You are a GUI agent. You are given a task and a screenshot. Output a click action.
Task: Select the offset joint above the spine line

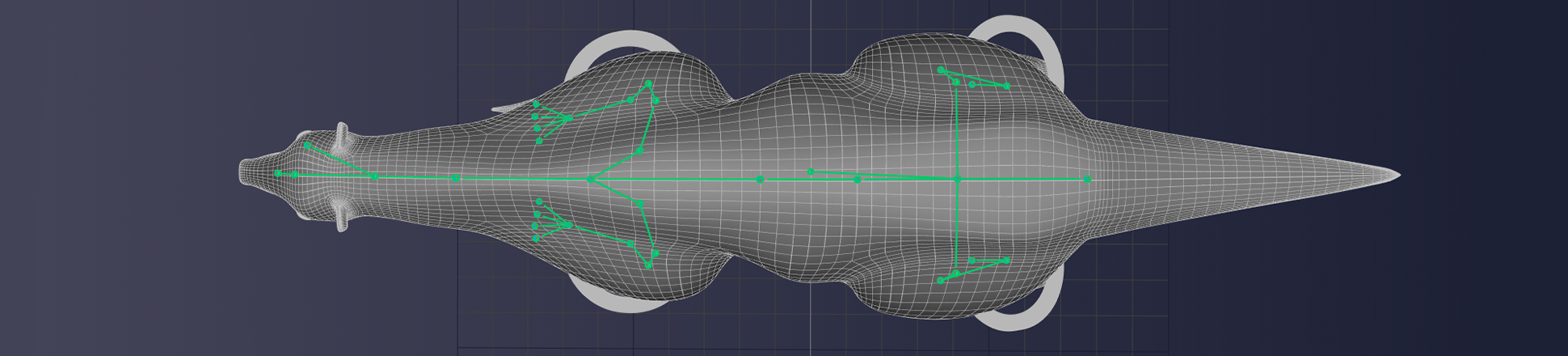(x=811, y=172)
